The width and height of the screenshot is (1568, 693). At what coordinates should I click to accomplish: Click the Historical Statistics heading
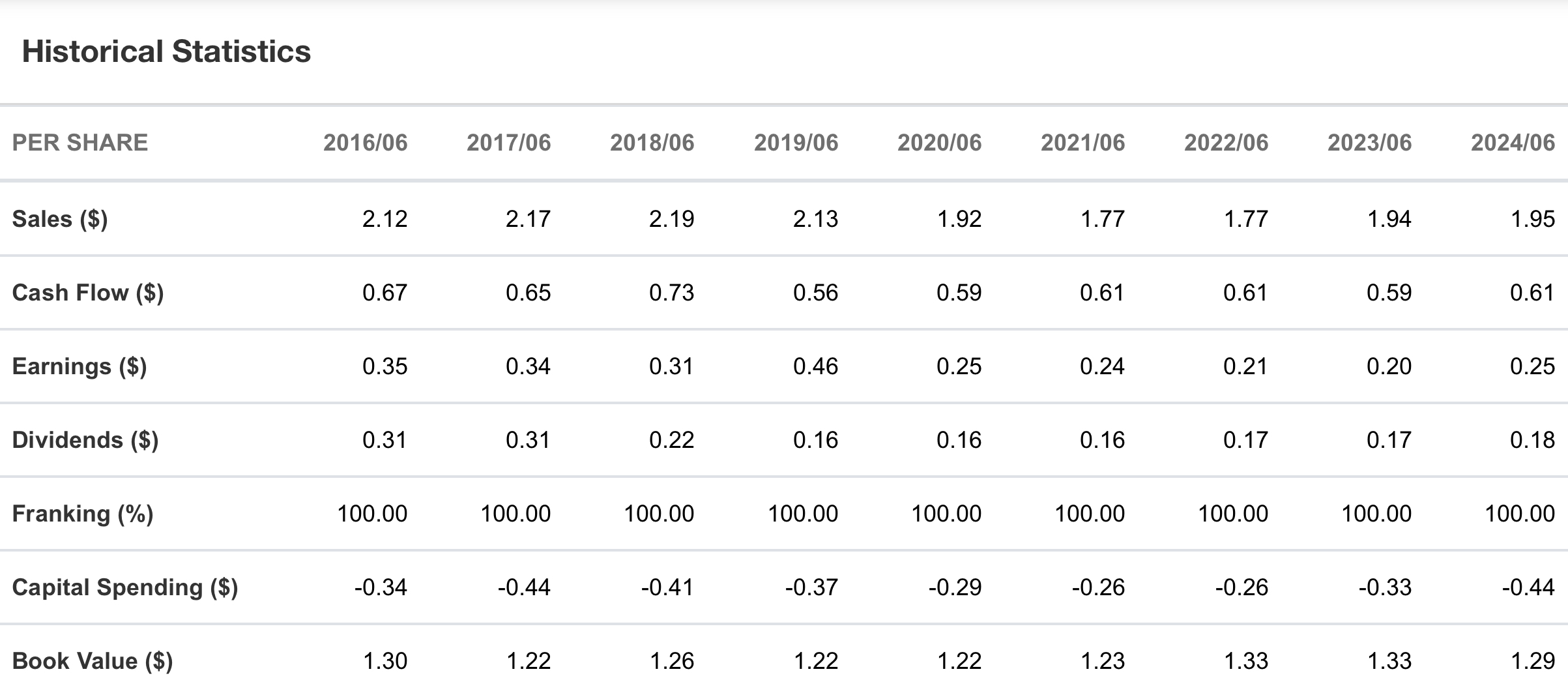[x=166, y=52]
